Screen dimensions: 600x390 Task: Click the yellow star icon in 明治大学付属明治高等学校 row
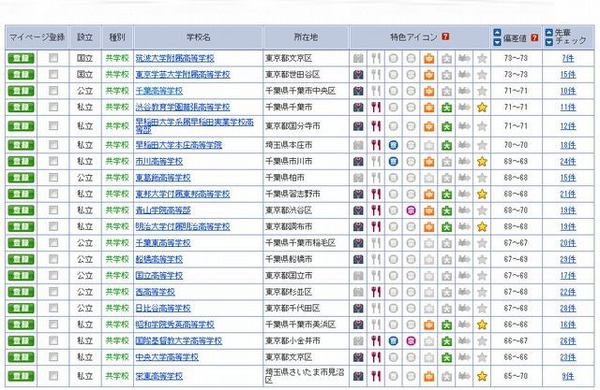point(482,227)
